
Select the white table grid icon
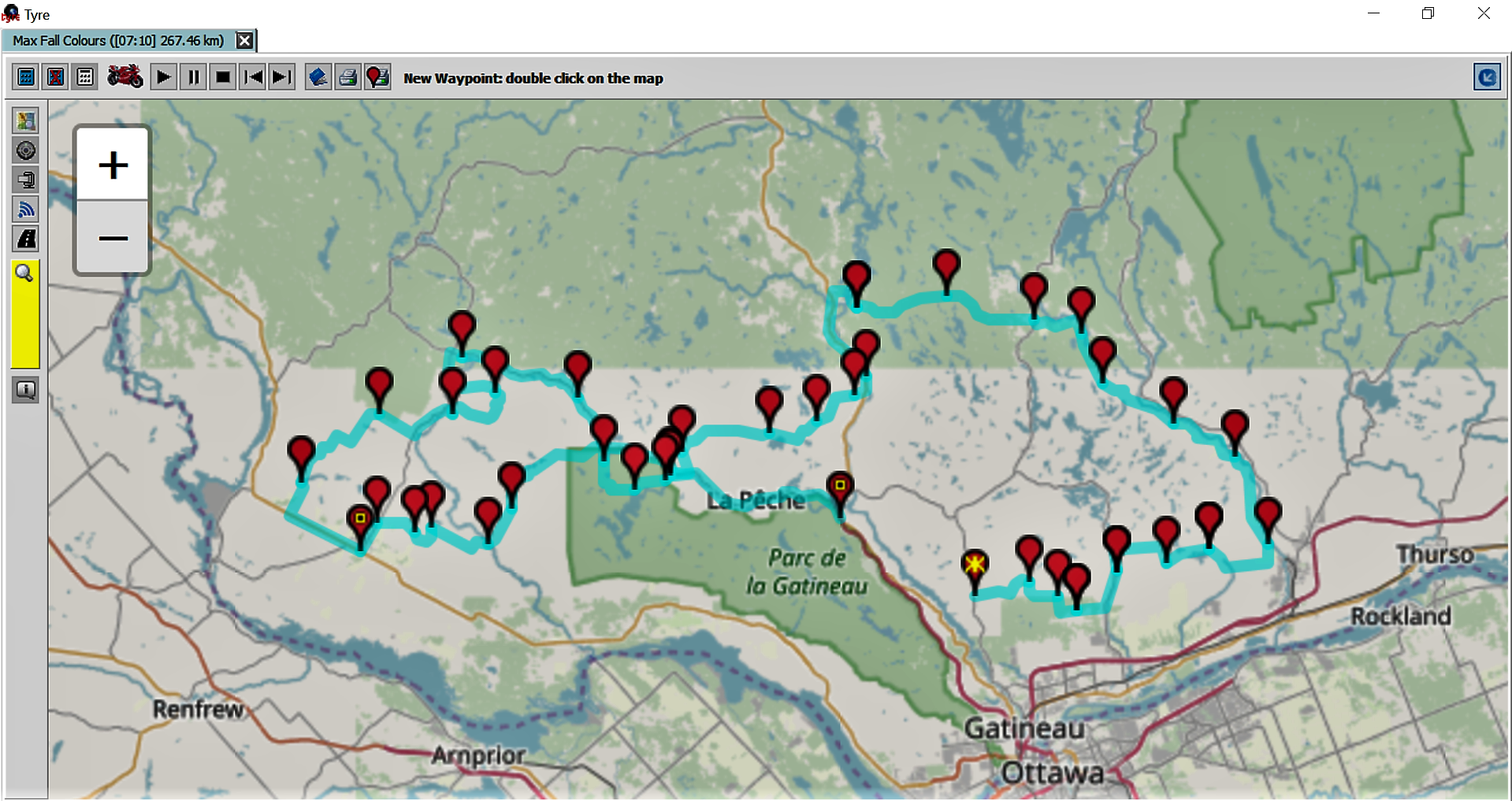coord(85,77)
